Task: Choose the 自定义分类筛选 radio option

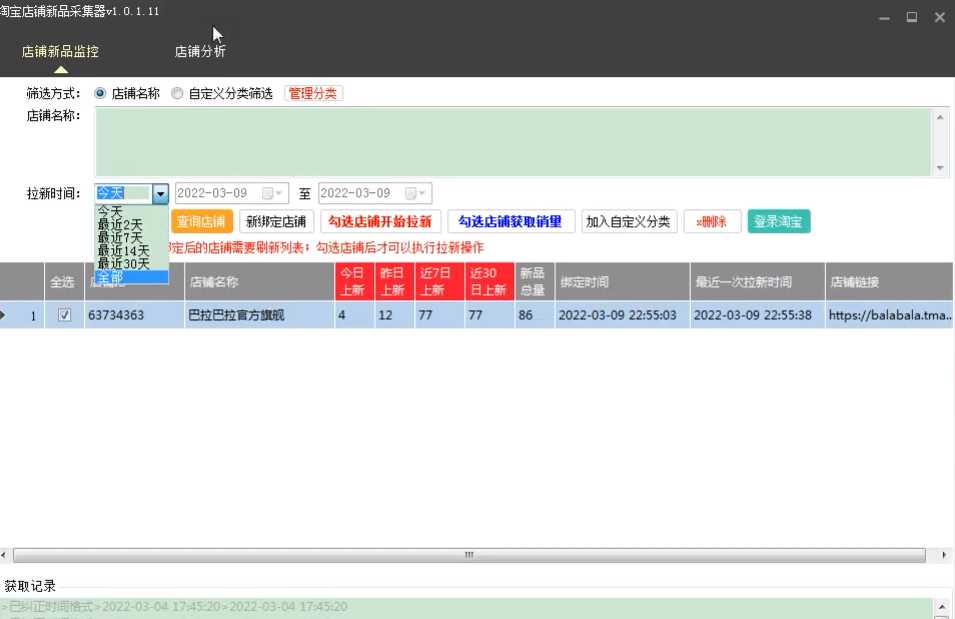Action: click(177, 93)
